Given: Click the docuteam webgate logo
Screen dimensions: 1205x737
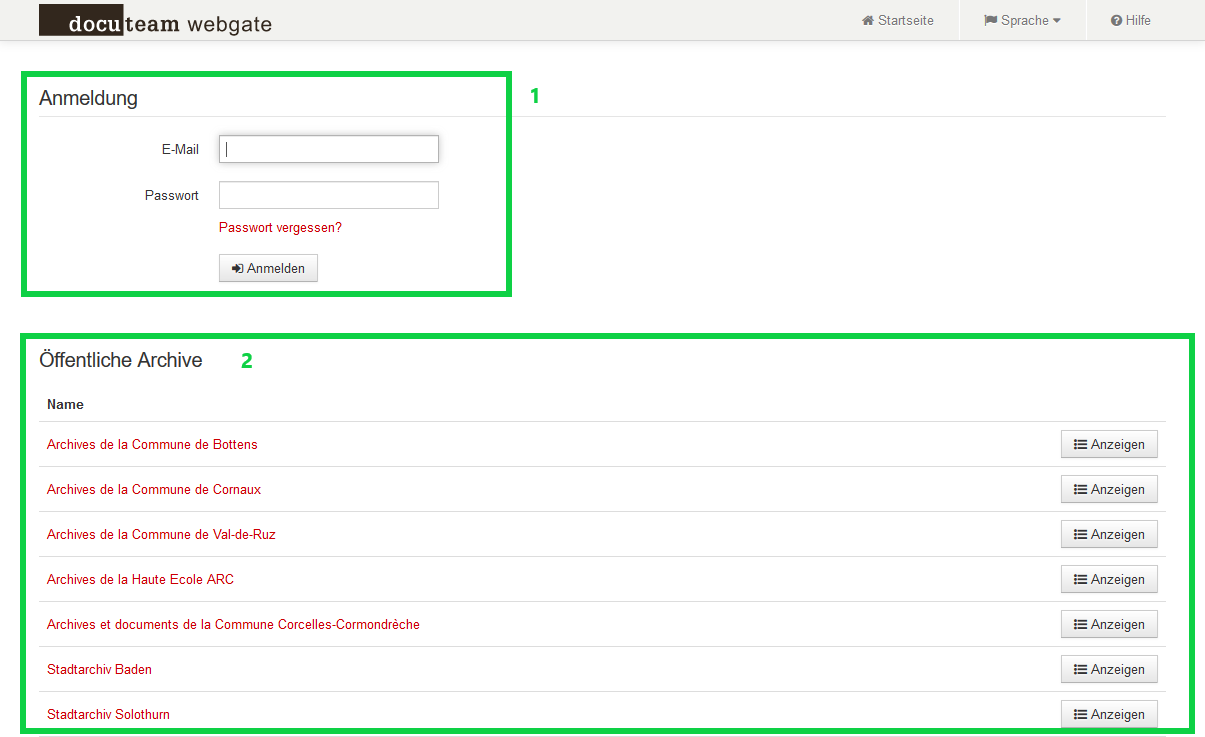Looking at the screenshot, I should (x=155, y=22).
